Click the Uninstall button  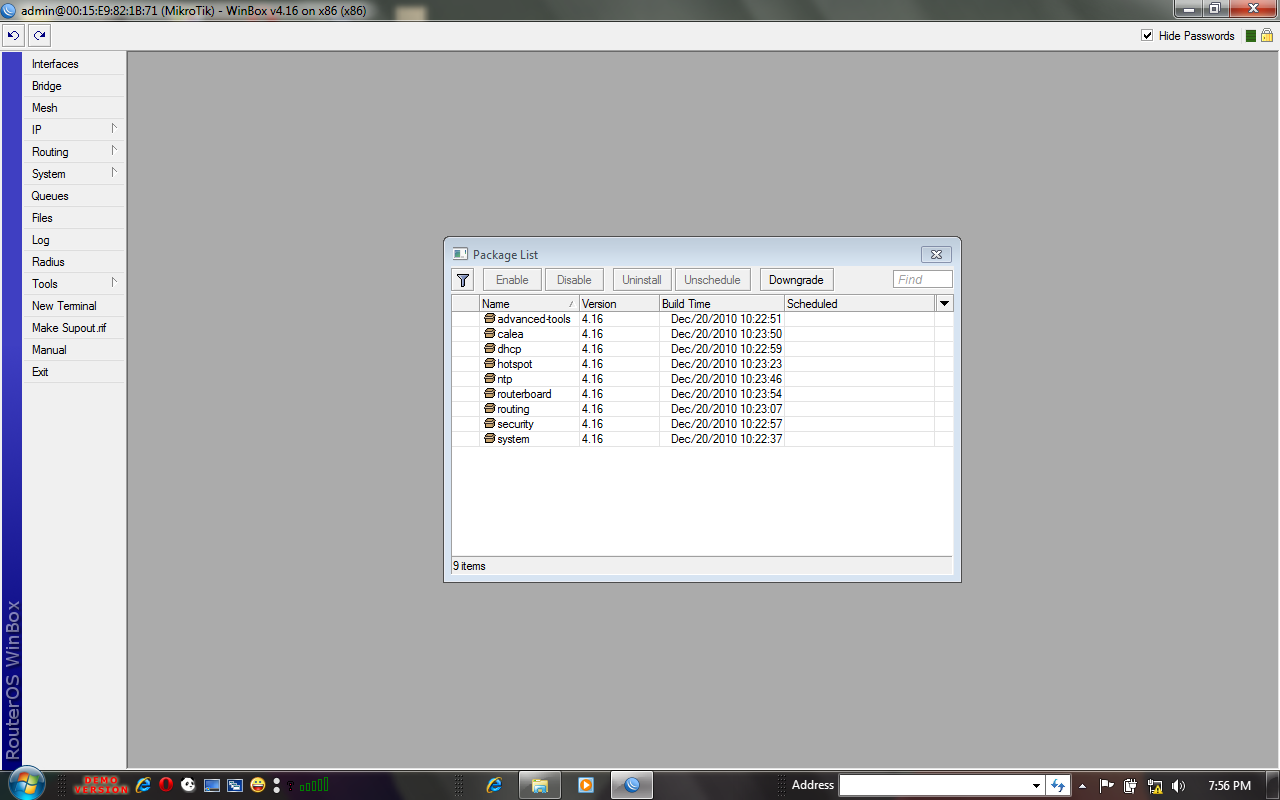click(642, 280)
